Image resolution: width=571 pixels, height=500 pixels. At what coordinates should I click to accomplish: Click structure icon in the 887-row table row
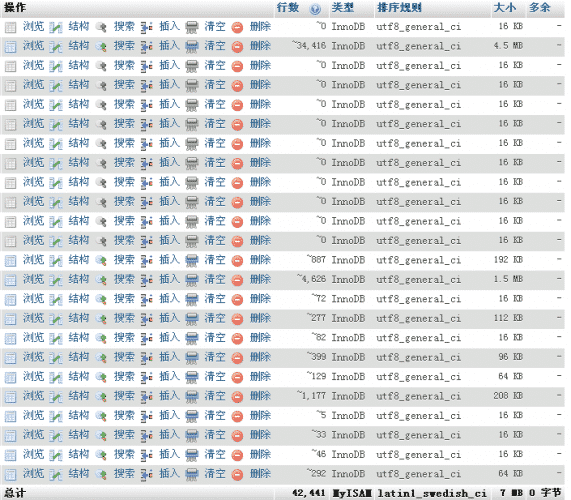pyautogui.click(x=56, y=261)
